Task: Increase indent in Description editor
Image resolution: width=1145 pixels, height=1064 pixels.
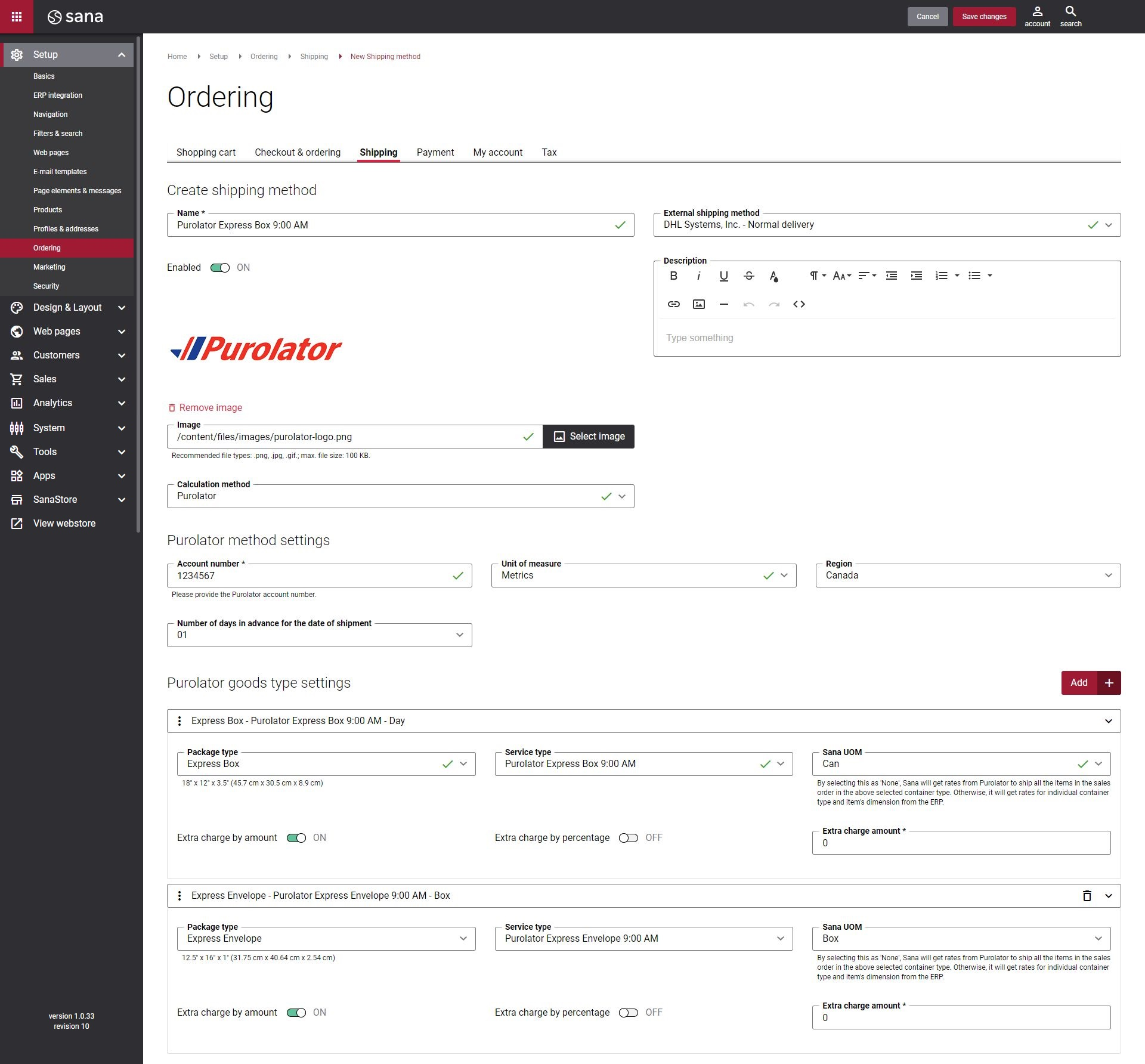Action: (917, 276)
